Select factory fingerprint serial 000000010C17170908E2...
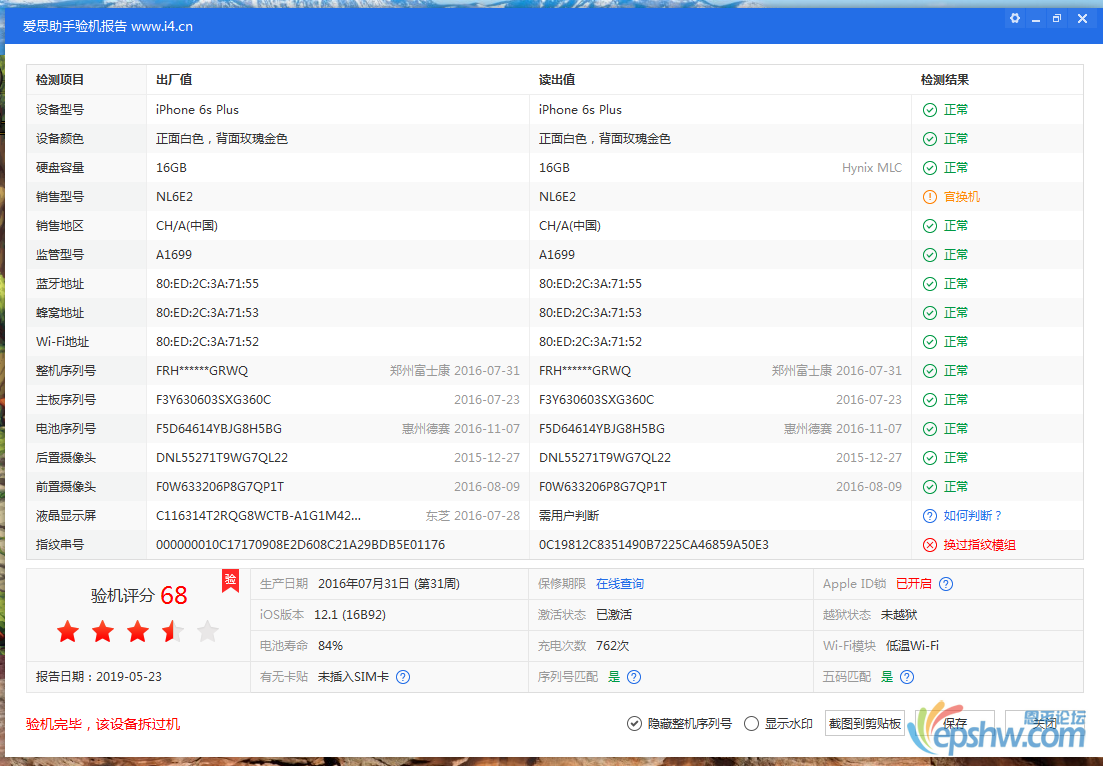 (300, 545)
